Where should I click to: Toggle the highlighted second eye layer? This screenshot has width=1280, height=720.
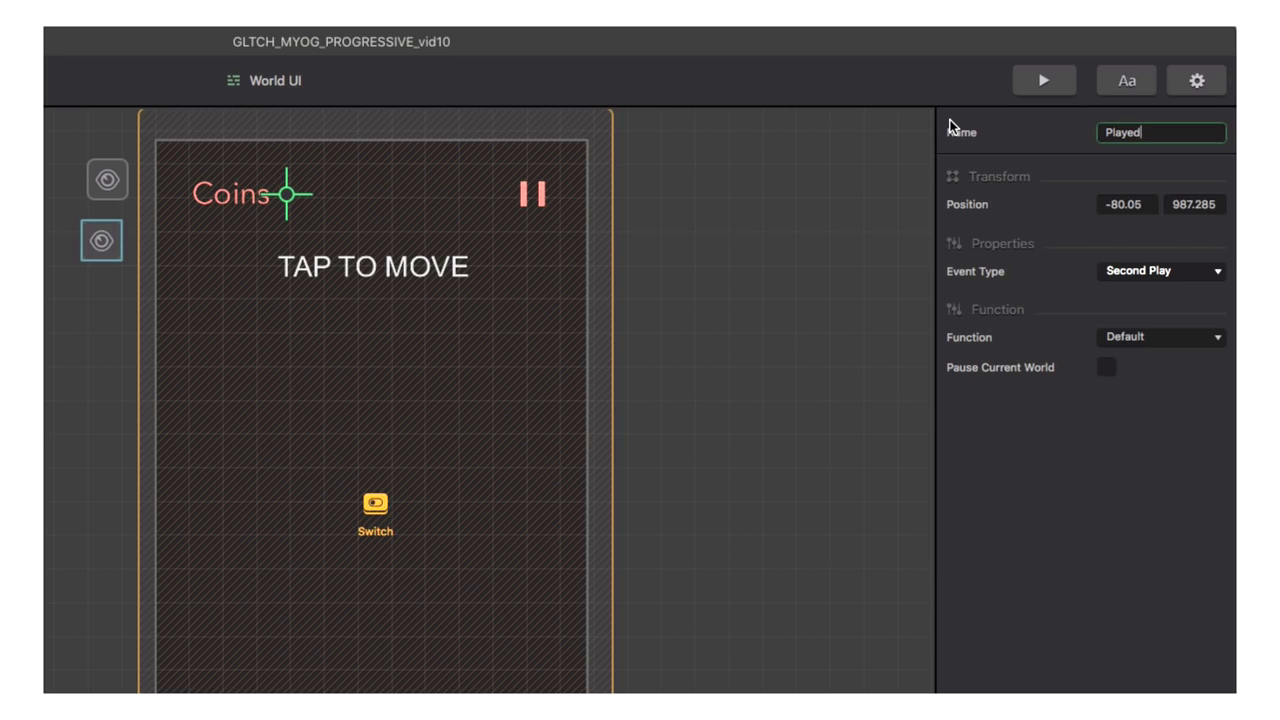[x=102, y=241]
